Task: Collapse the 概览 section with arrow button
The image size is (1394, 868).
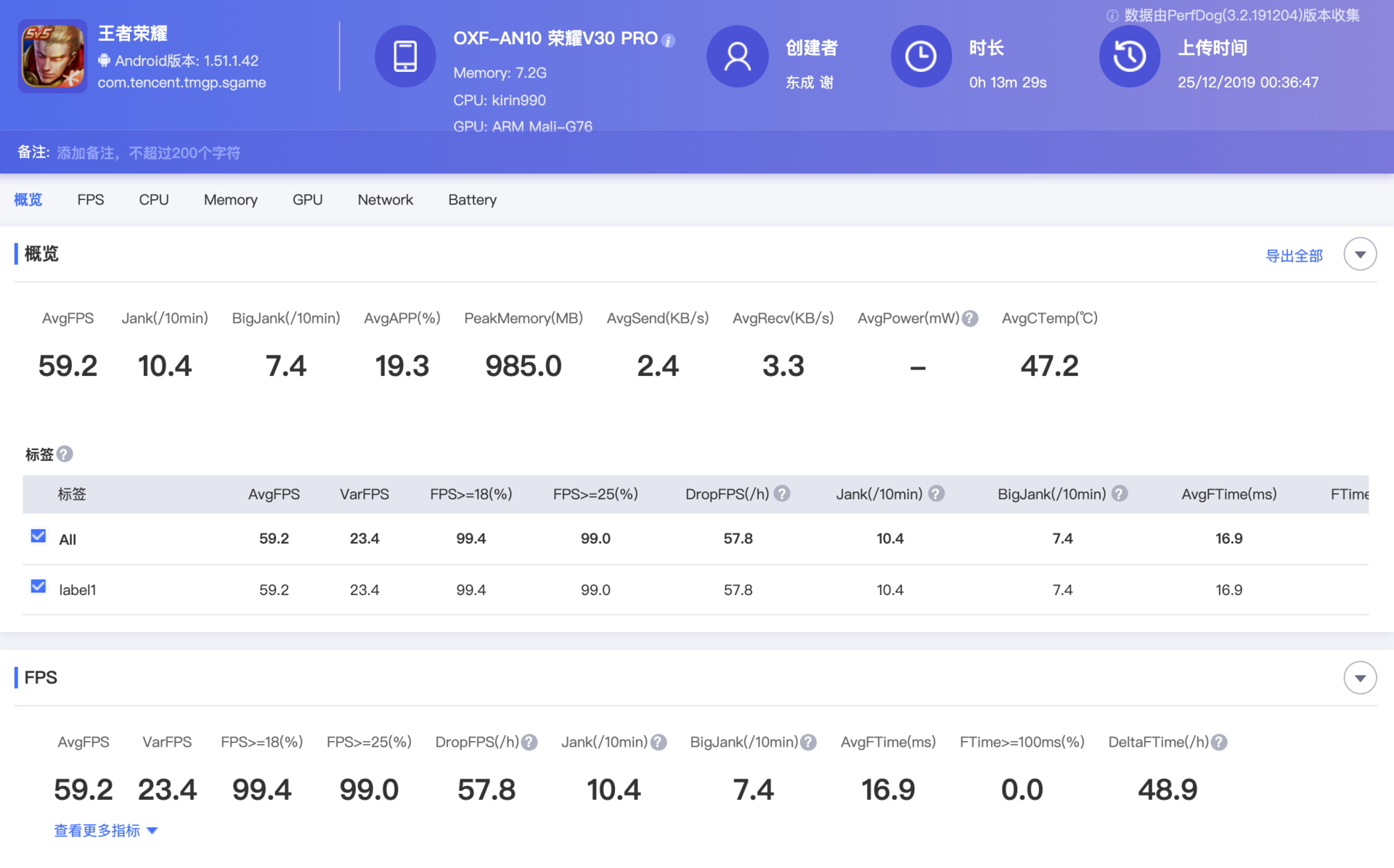Action: click(1360, 255)
